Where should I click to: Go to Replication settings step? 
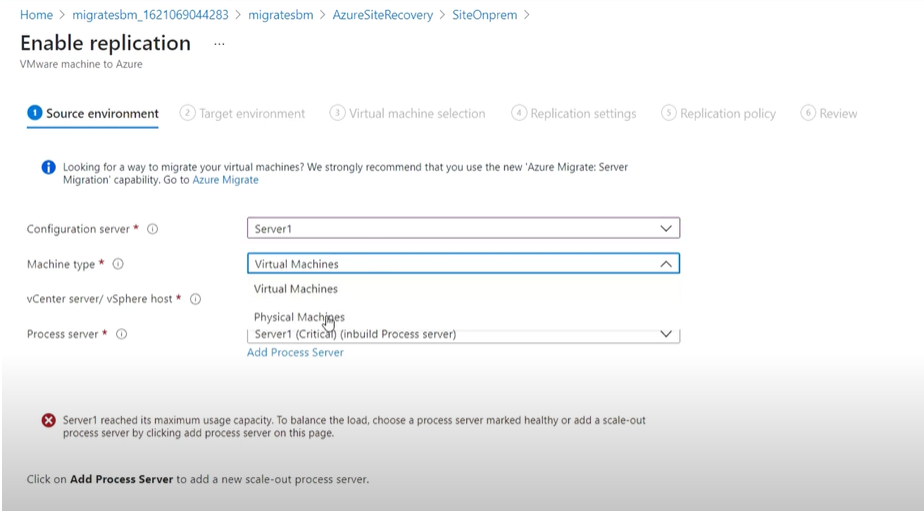coord(573,113)
